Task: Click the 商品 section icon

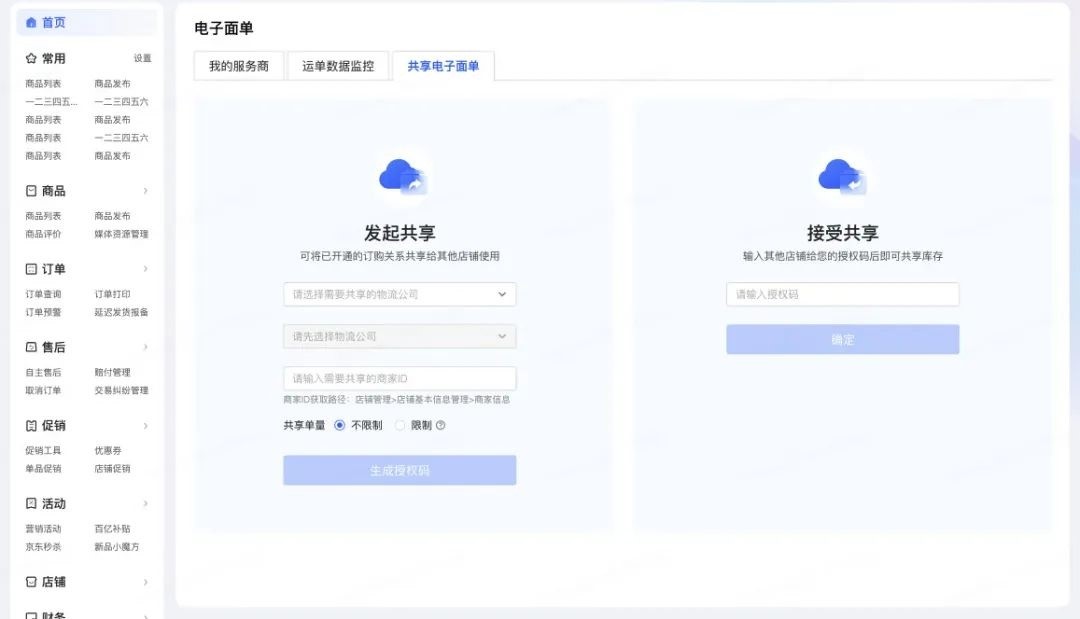Action: coord(31,190)
